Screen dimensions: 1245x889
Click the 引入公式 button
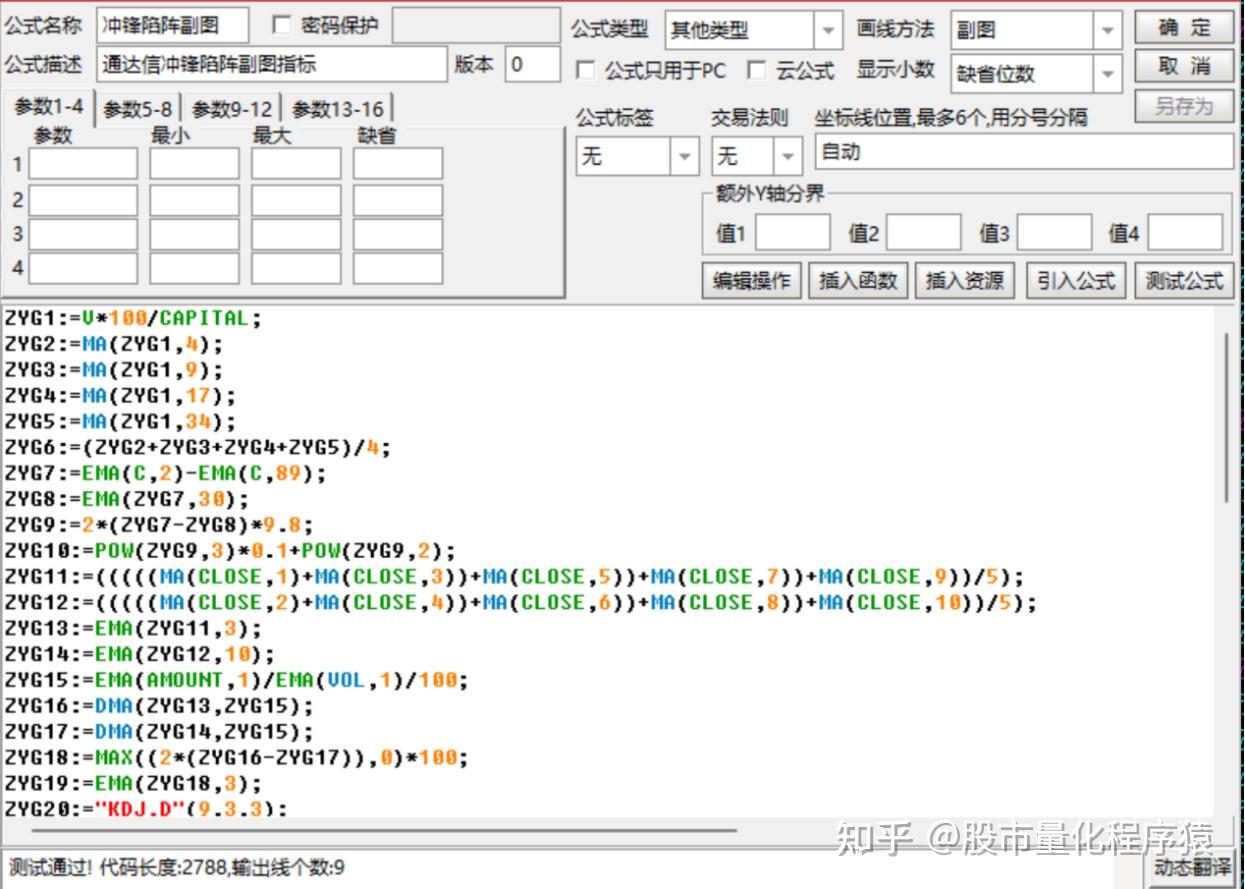click(x=1076, y=281)
